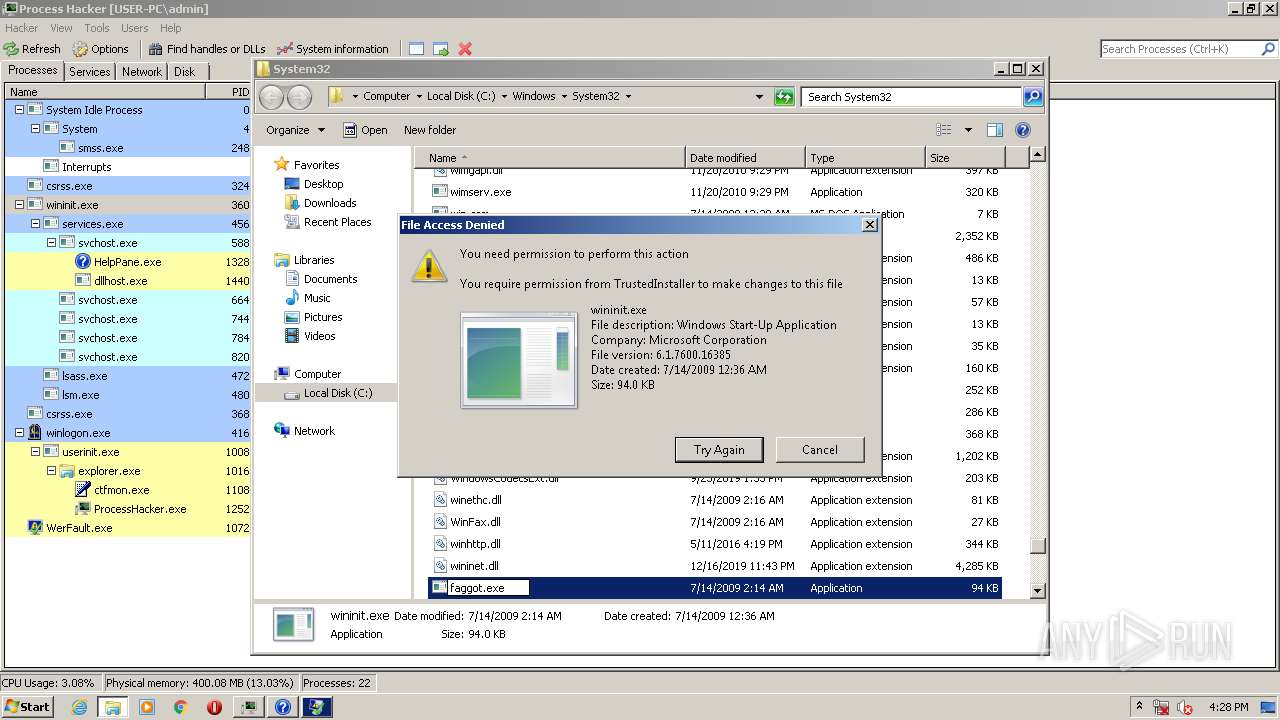This screenshot has height=720, width=1280.
Task: Open Downloads in navigation pane
Action: click(329, 203)
